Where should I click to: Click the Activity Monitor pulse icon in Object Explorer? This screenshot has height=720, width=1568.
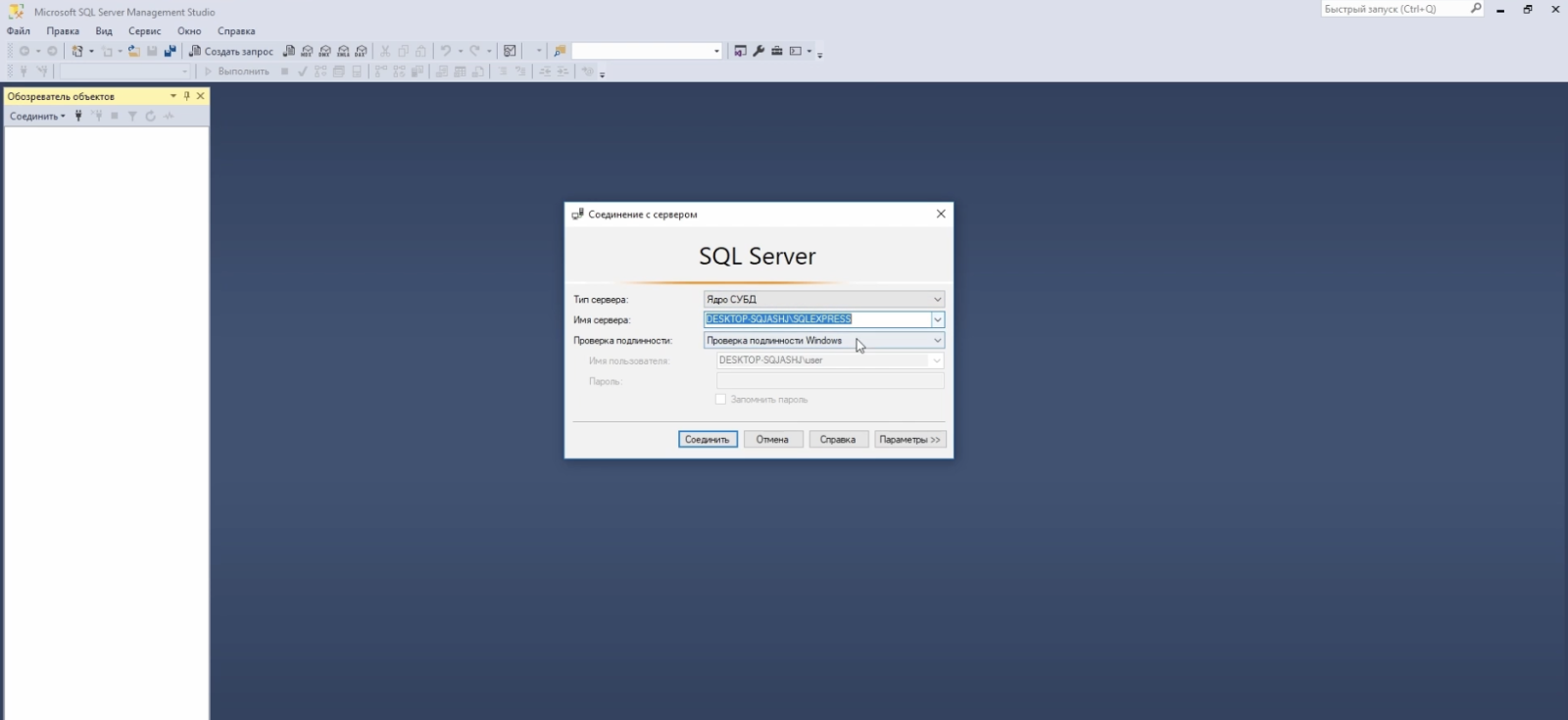[169, 116]
